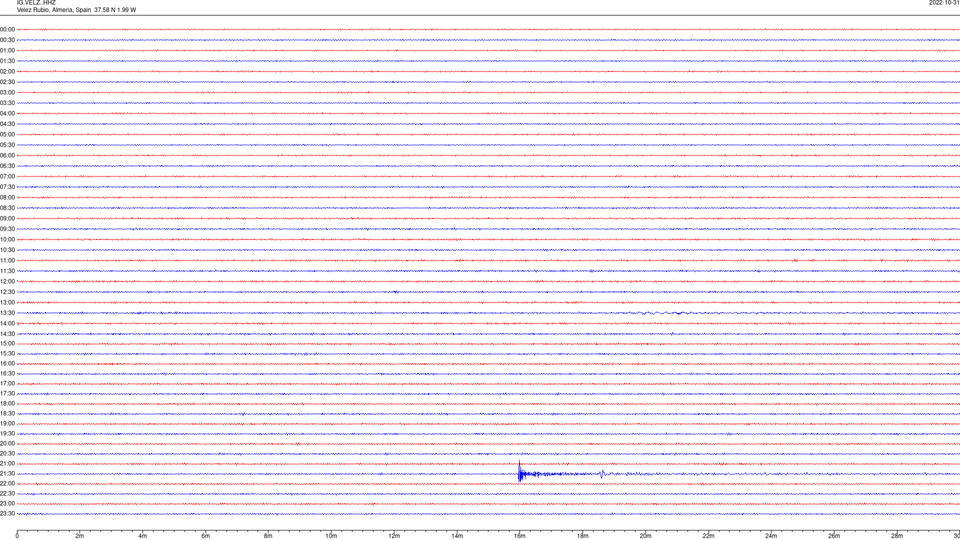960x540 pixels.
Task: Click the 28m axis tick label
Action: tap(897, 536)
